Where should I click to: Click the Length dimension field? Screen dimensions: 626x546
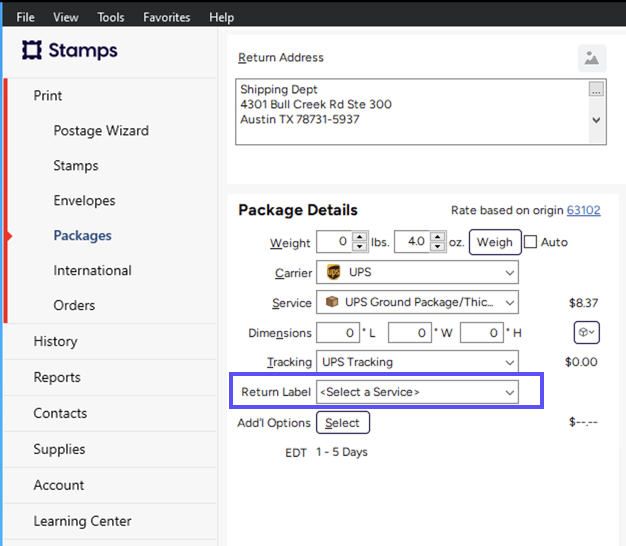point(338,332)
